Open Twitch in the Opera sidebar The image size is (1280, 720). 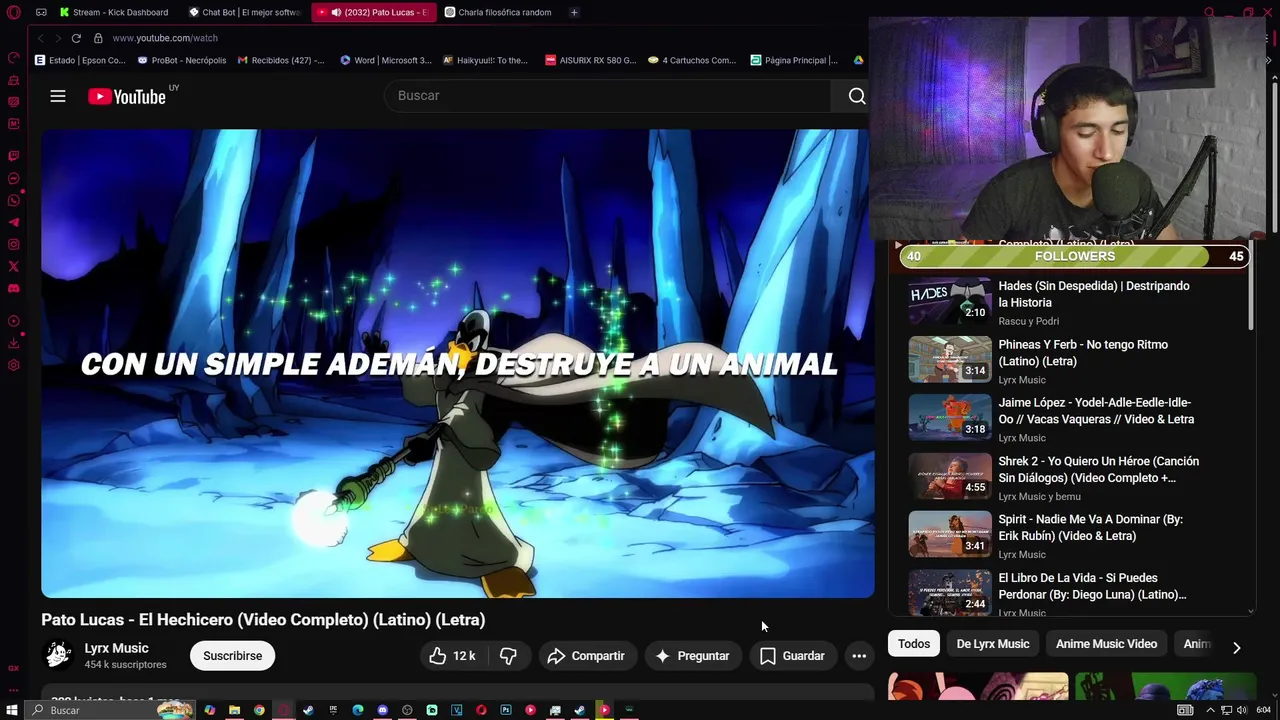click(x=14, y=157)
